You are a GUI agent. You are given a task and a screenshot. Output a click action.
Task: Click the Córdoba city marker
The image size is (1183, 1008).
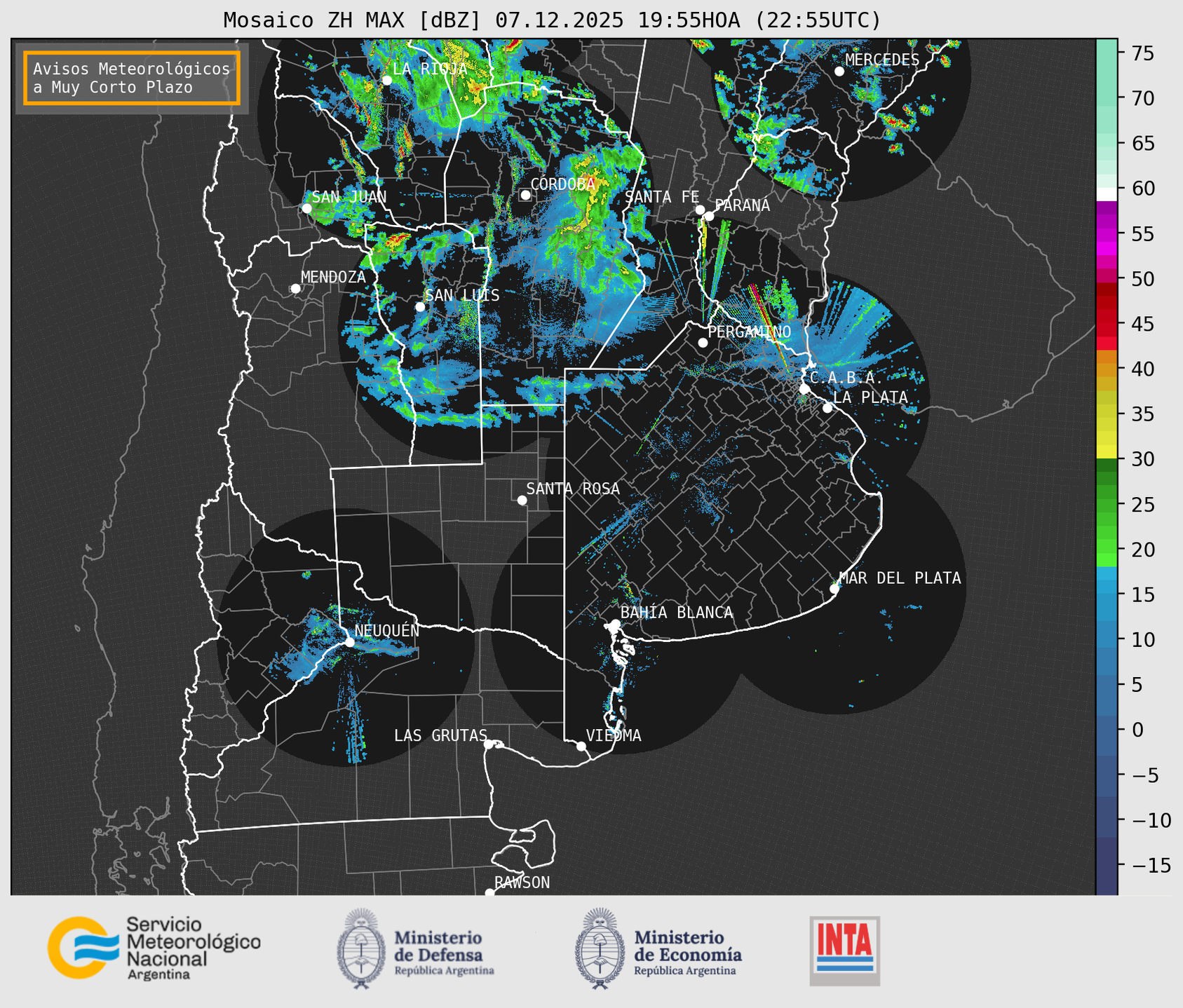click(525, 195)
